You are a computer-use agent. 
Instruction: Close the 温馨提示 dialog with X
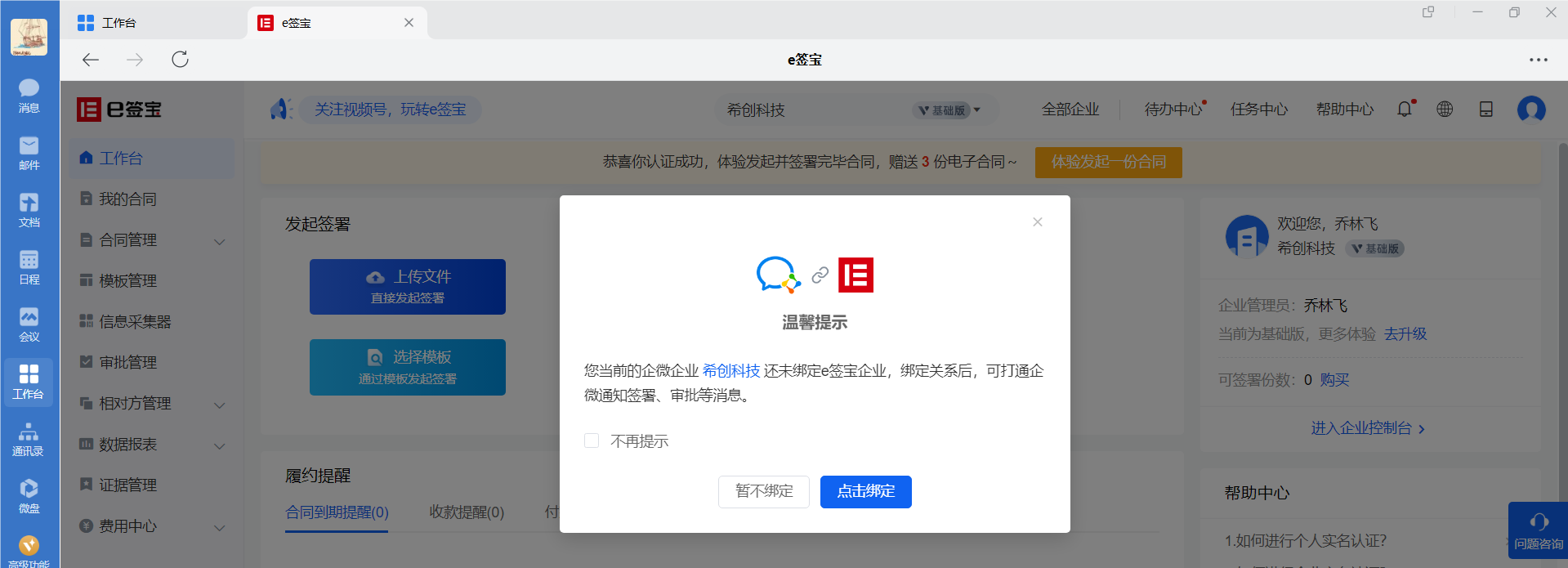tap(1038, 222)
